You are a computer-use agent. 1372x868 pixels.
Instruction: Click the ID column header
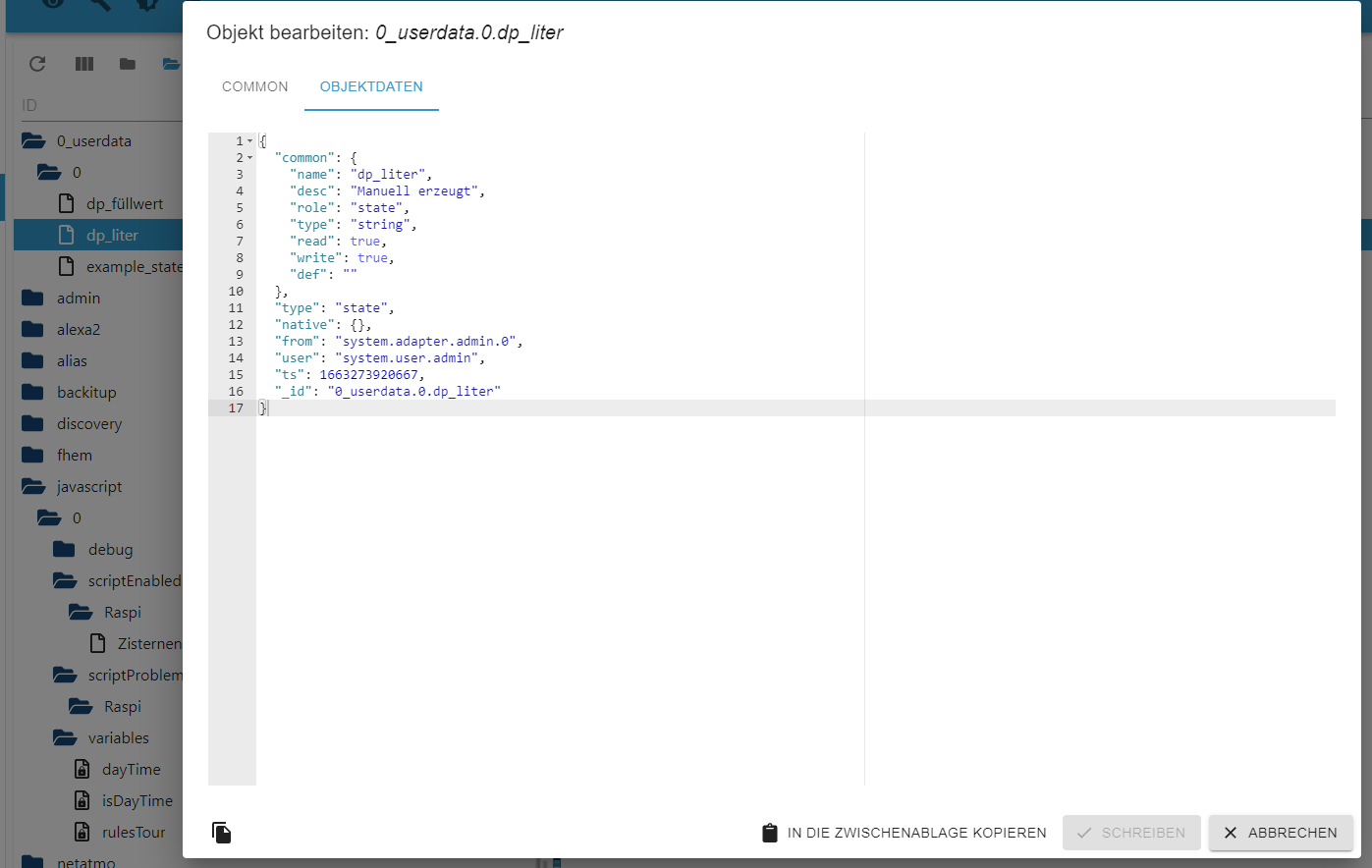point(29,105)
